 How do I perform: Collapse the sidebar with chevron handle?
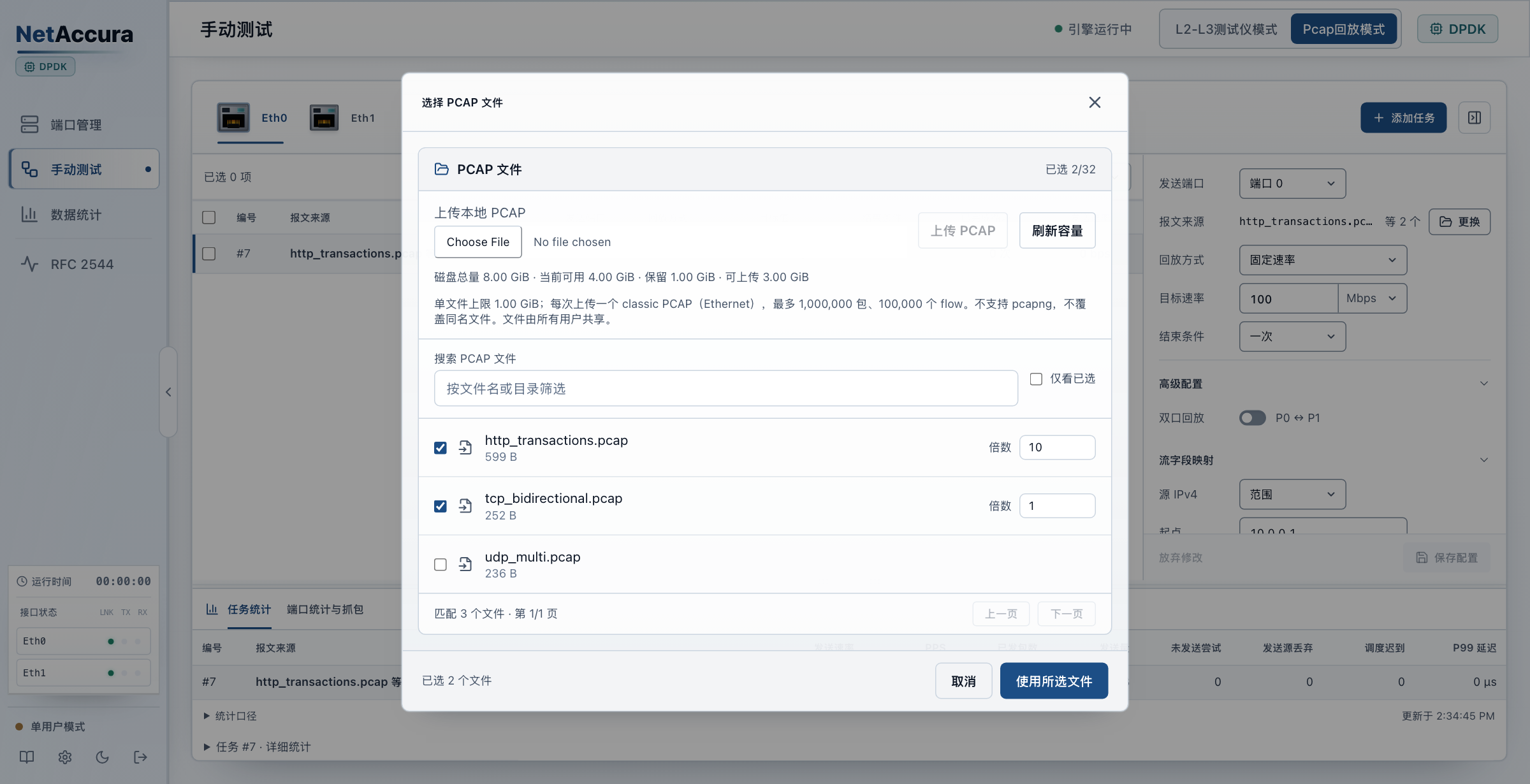(168, 392)
